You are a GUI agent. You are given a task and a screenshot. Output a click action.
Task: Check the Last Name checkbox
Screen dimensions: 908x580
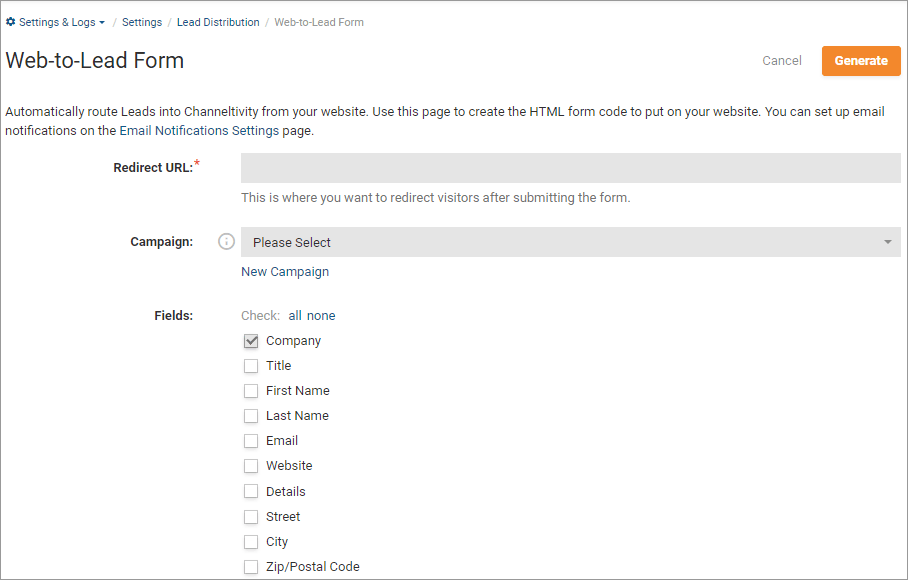(x=250, y=415)
